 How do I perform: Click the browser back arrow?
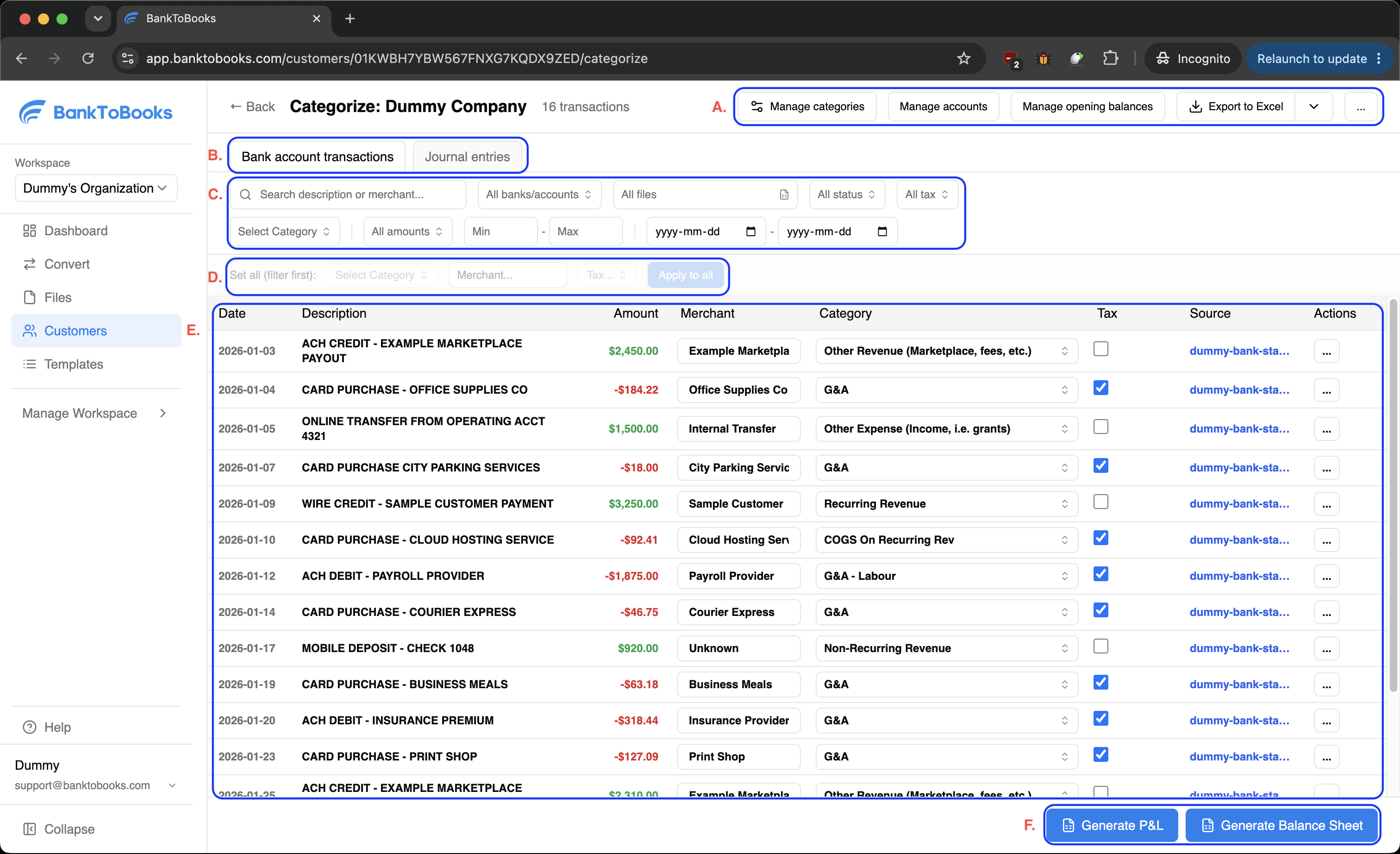coord(22,58)
